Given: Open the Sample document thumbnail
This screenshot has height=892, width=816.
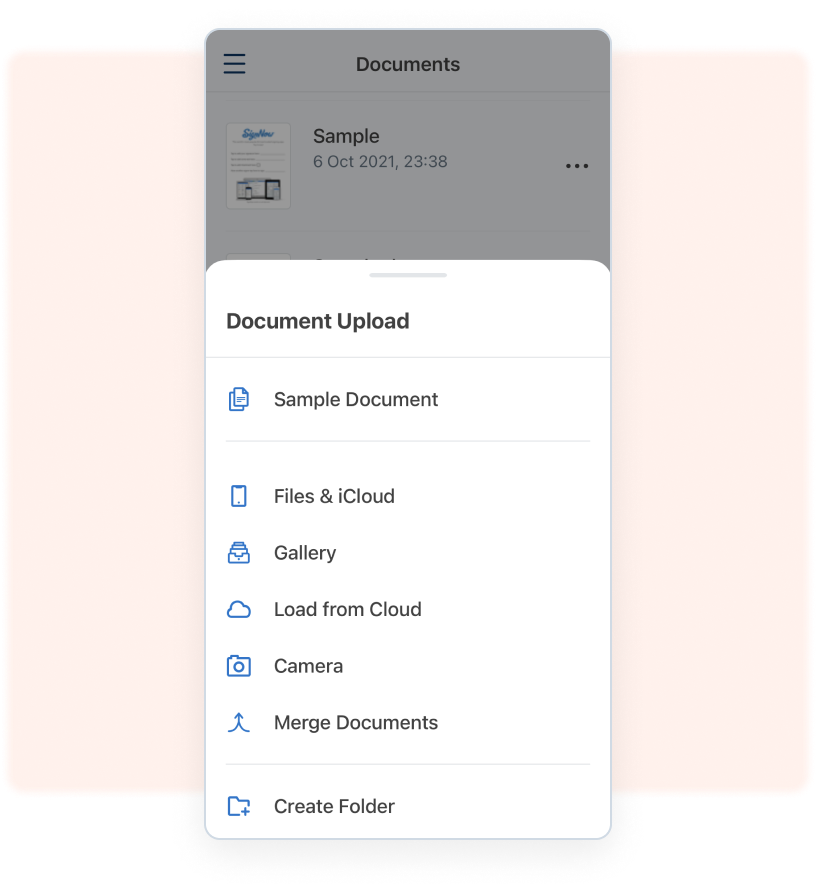Looking at the screenshot, I should coord(258,165).
